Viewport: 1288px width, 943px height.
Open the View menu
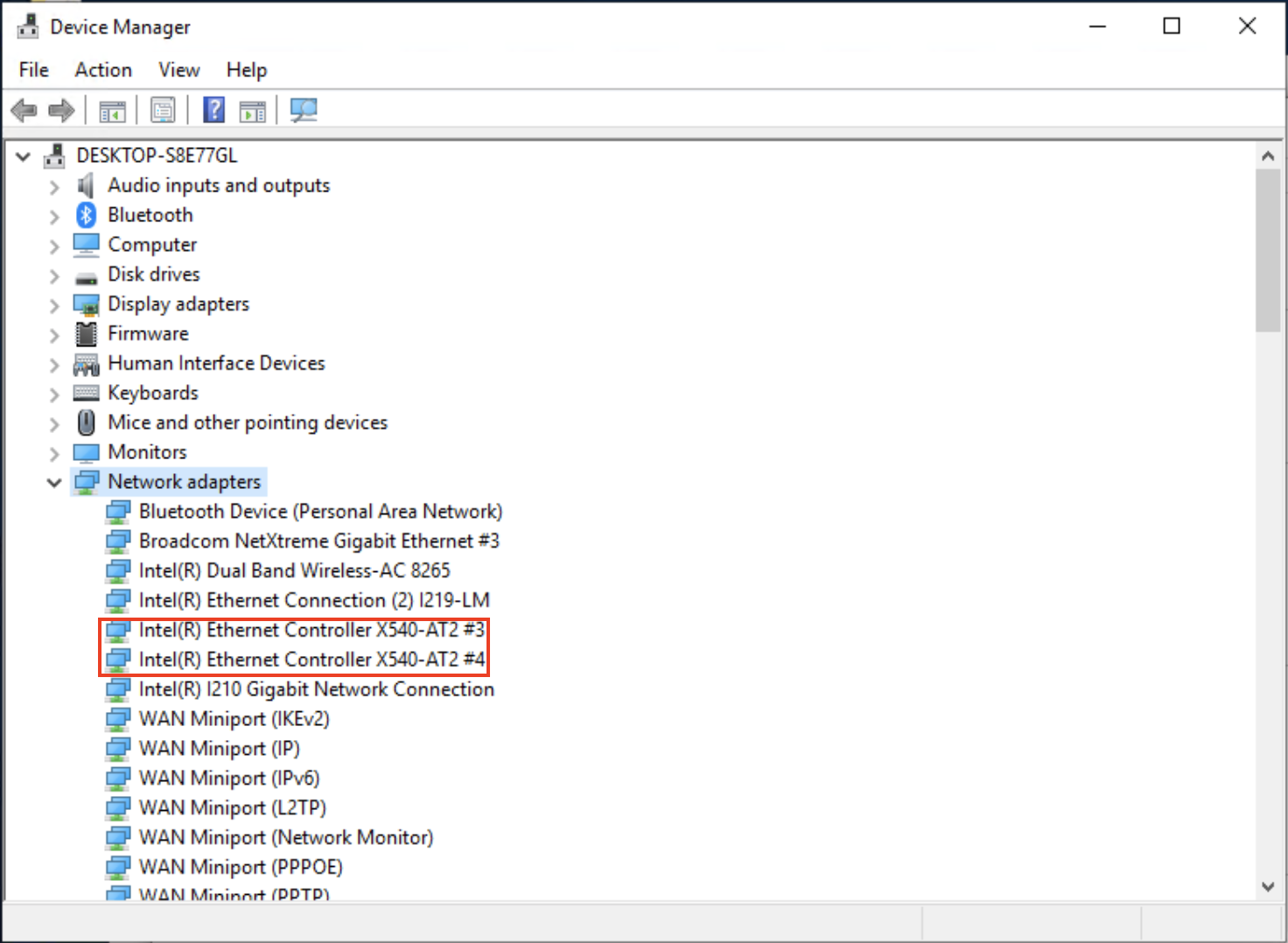pos(179,70)
